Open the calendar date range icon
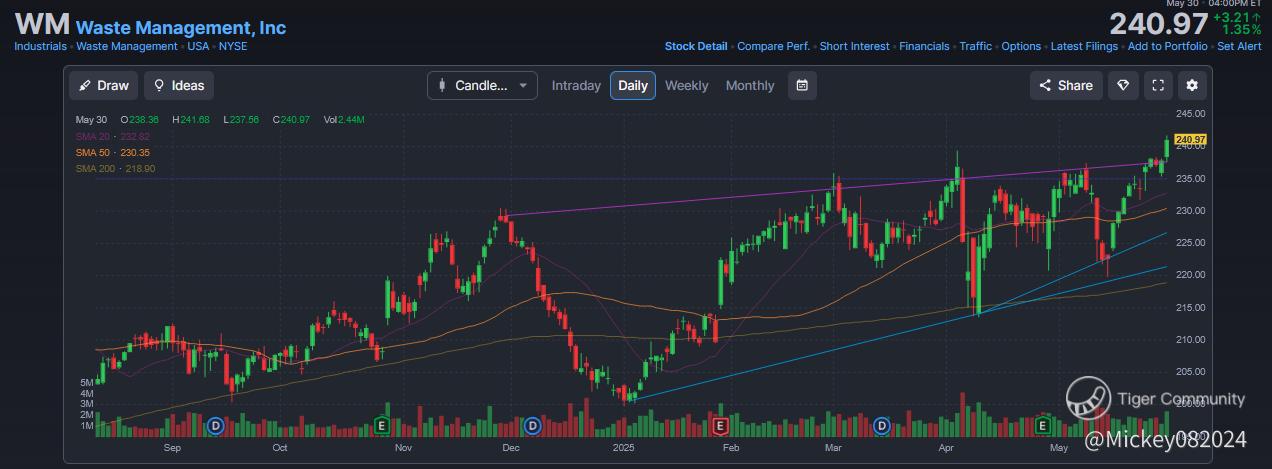1272x469 pixels. point(802,85)
